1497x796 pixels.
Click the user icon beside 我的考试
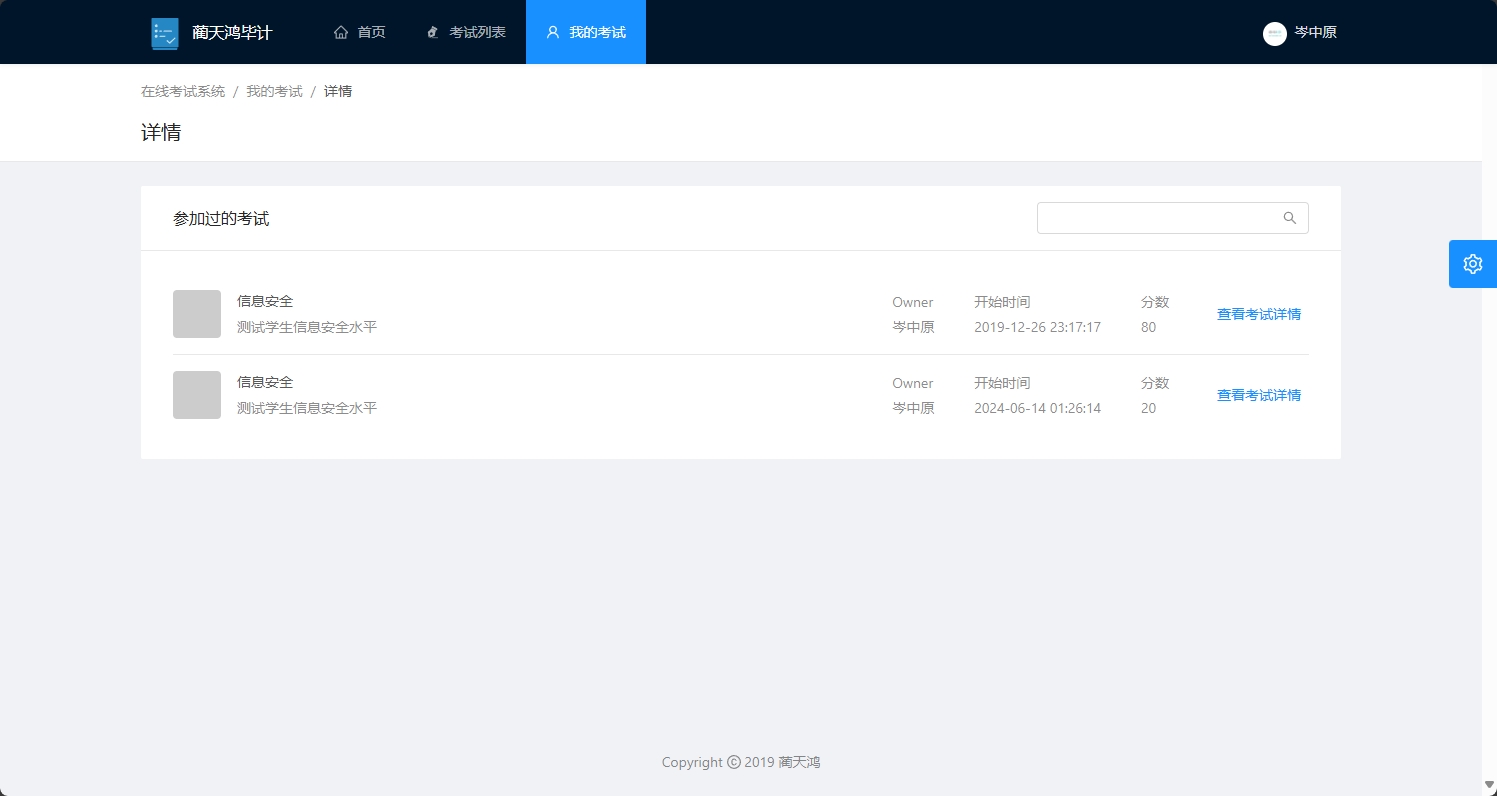click(x=553, y=32)
